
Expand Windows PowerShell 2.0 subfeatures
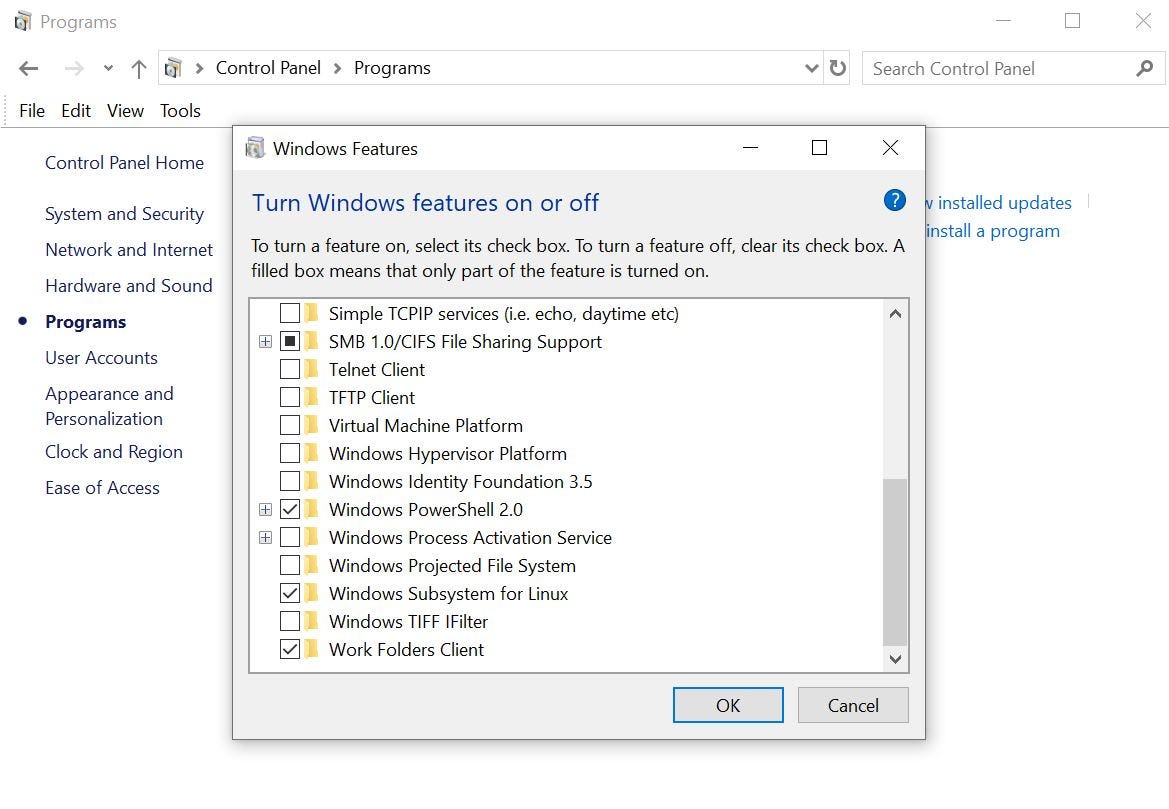point(265,509)
